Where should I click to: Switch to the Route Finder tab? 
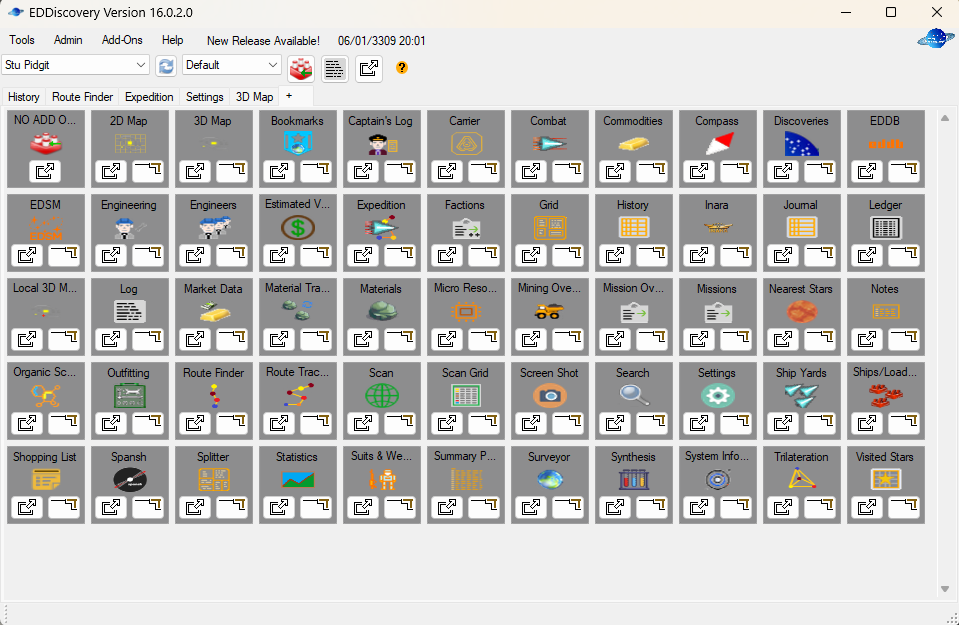point(83,97)
